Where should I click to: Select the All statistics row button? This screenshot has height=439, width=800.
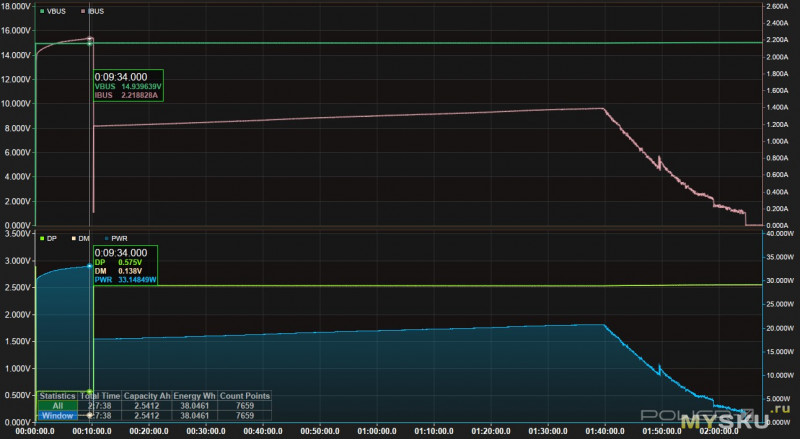coord(57,406)
